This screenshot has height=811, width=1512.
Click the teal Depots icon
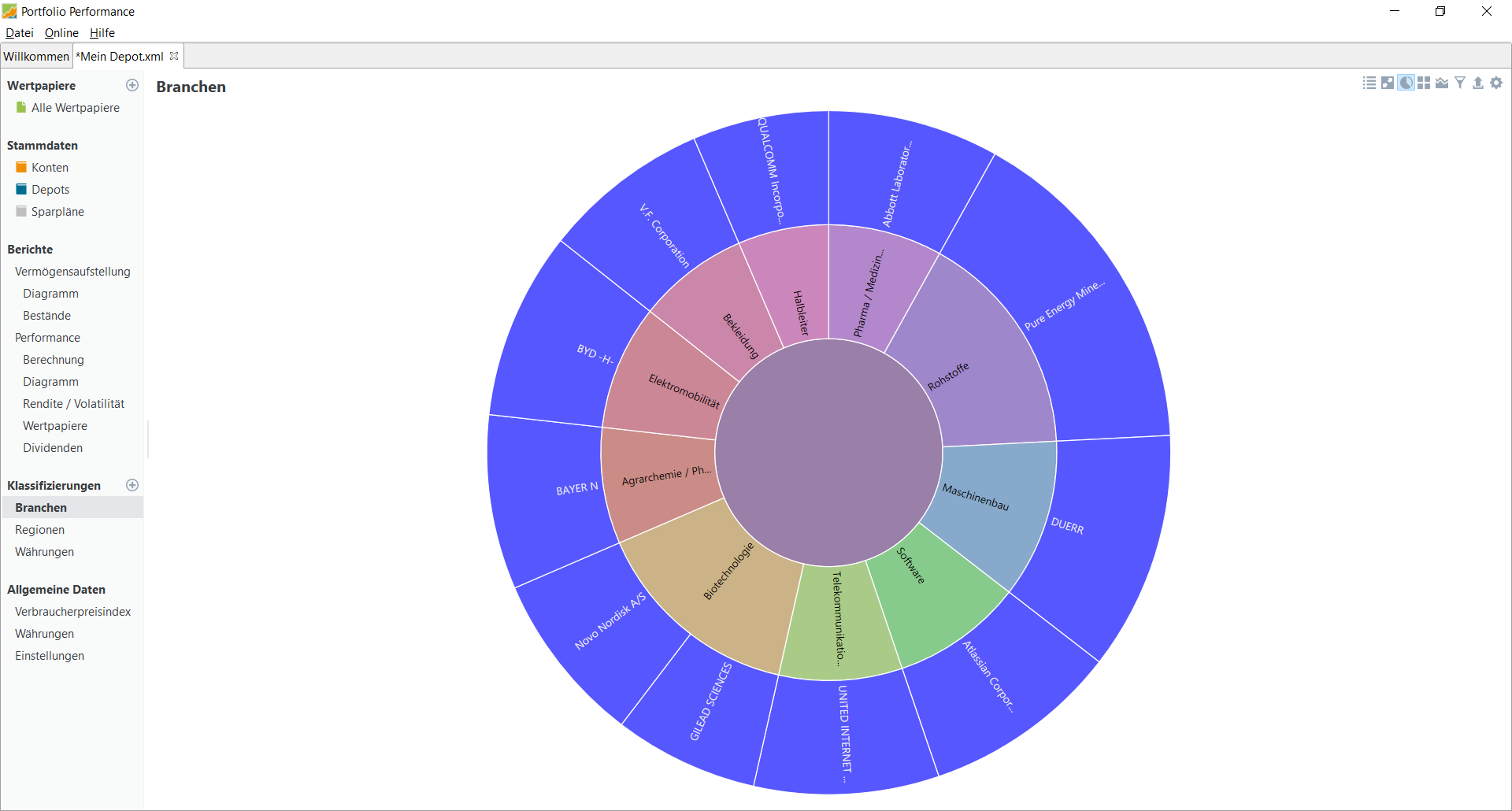(x=21, y=190)
